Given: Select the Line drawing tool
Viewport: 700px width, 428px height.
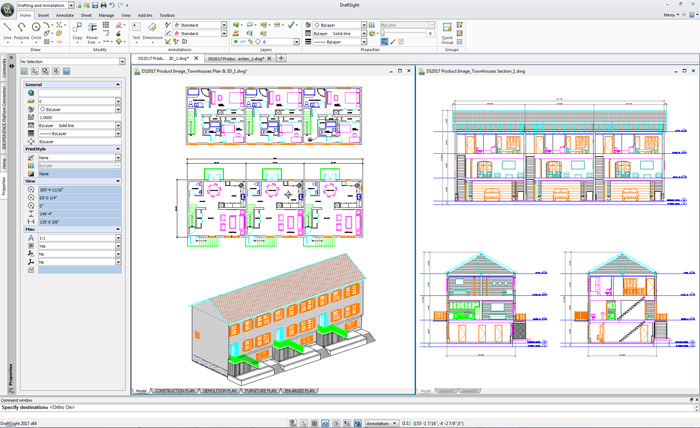Looking at the screenshot, I should 7,28.
